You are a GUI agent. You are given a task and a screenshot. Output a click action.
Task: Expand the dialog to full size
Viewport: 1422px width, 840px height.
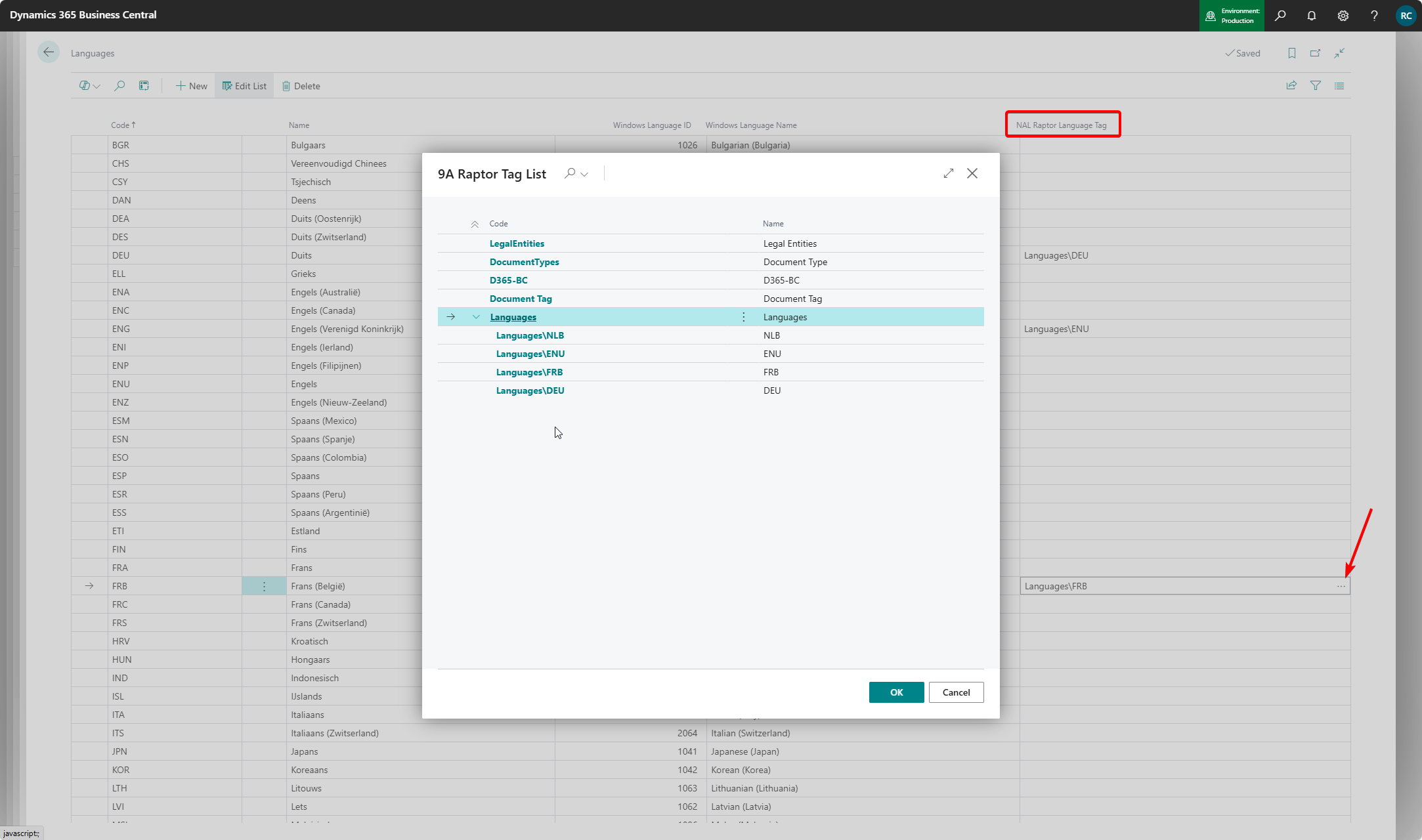tap(948, 173)
